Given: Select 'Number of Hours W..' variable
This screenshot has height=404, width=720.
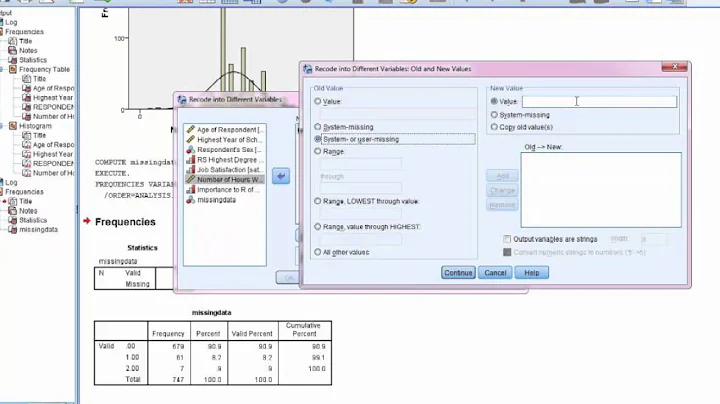Looking at the screenshot, I should 225,180.
